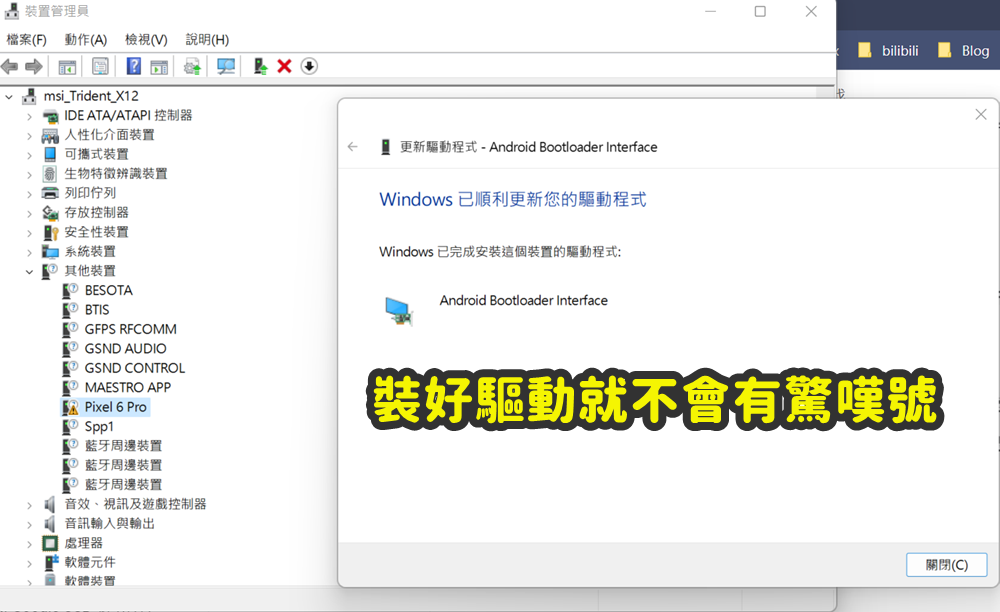Image resolution: width=1000 pixels, height=612 pixels.
Task: Select the GSND AUDIO device
Action: (x=126, y=349)
